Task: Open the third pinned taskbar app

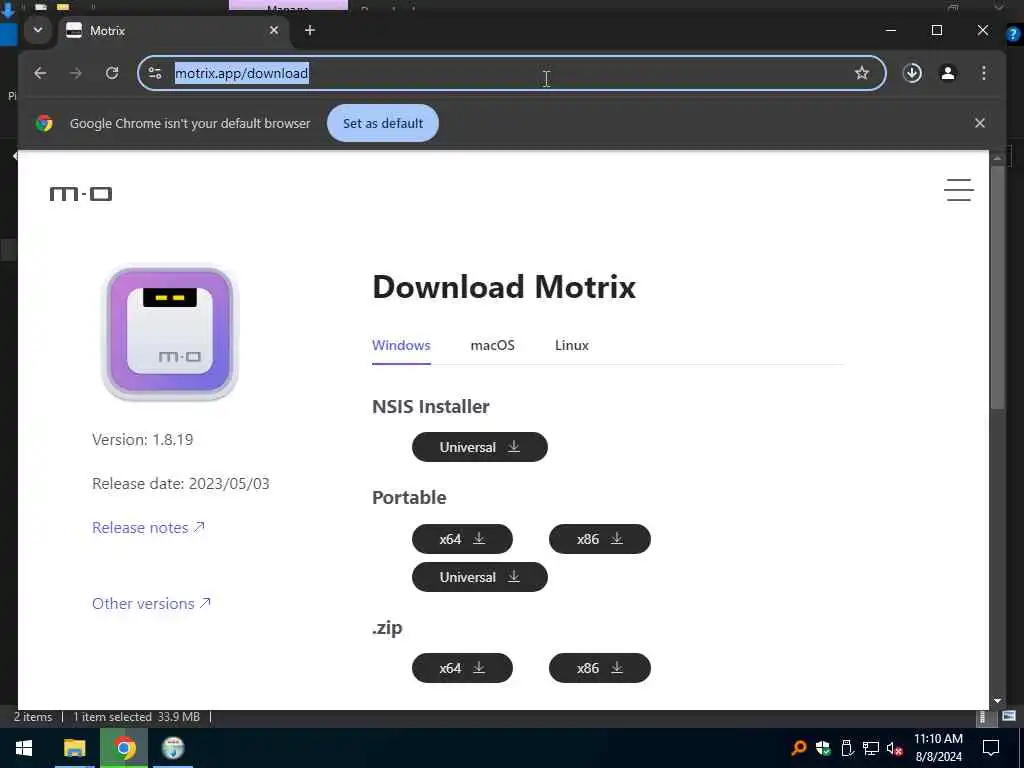Action: (x=173, y=748)
